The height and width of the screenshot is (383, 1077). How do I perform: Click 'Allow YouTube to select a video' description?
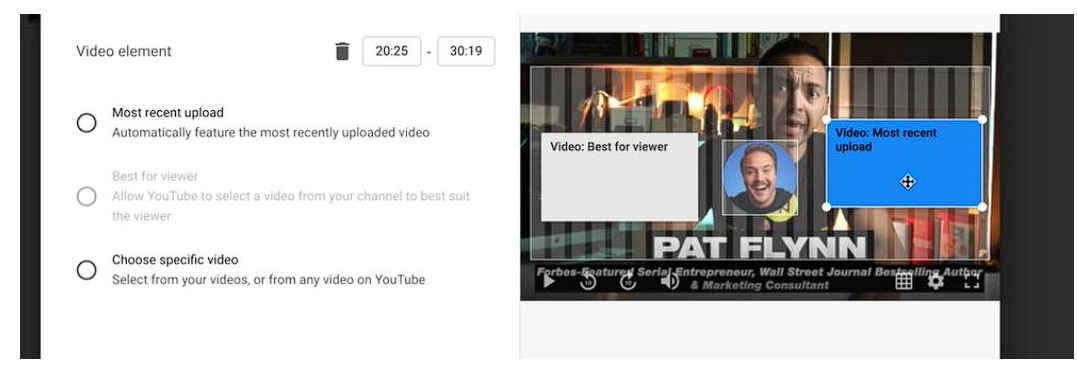291,206
